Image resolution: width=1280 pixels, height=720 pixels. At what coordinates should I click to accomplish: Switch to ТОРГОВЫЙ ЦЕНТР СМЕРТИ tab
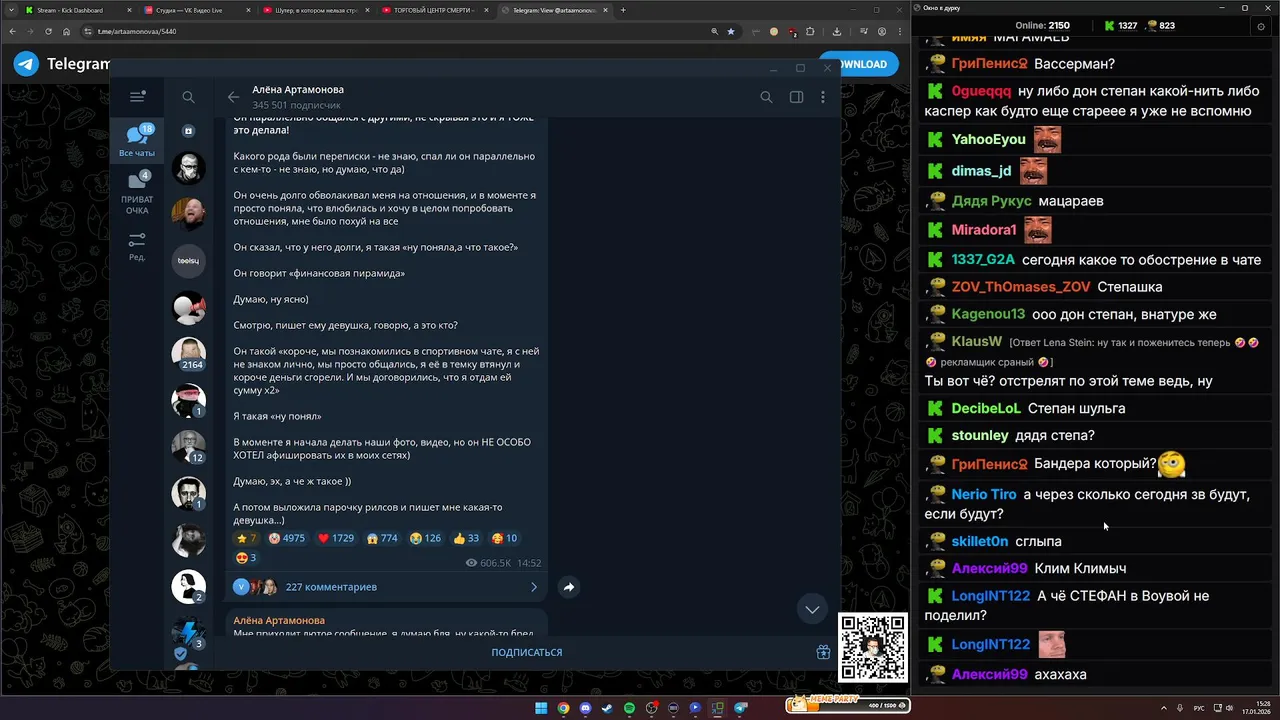(x=435, y=10)
